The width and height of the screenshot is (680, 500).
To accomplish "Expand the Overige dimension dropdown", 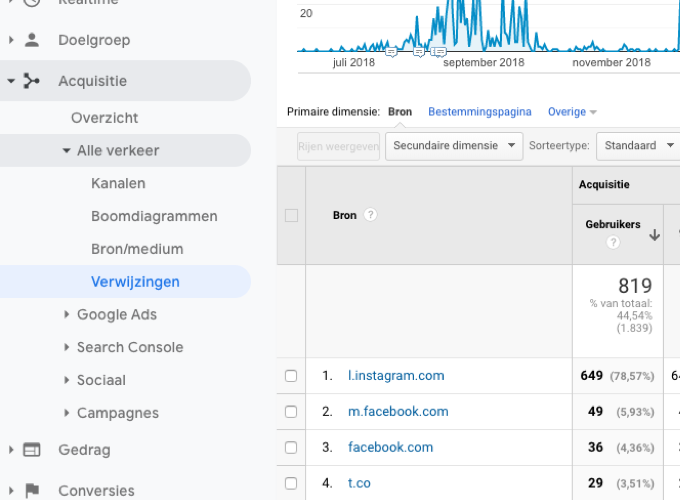I will pyautogui.click(x=572, y=112).
